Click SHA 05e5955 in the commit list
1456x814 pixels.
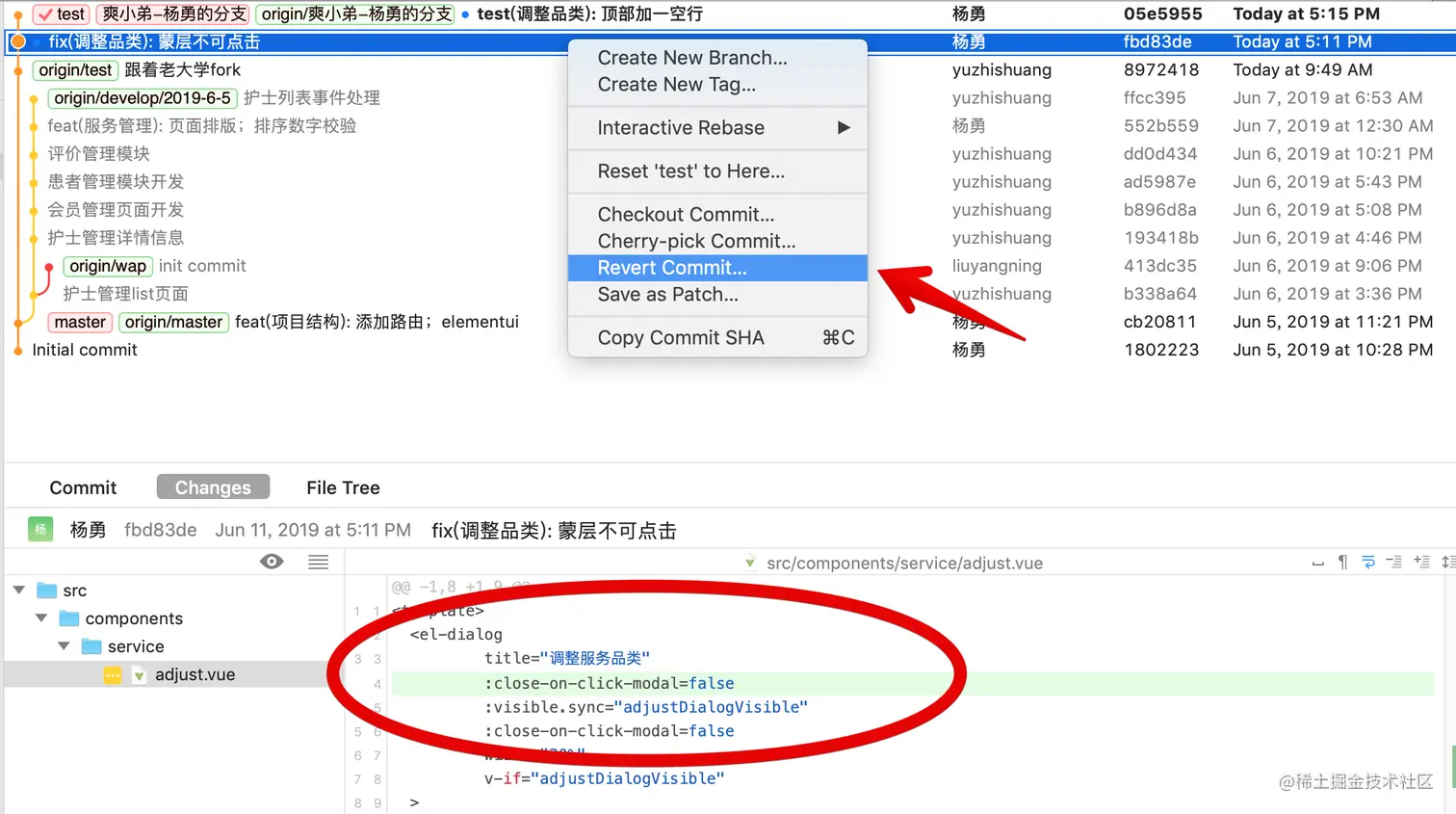[x=1162, y=13]
